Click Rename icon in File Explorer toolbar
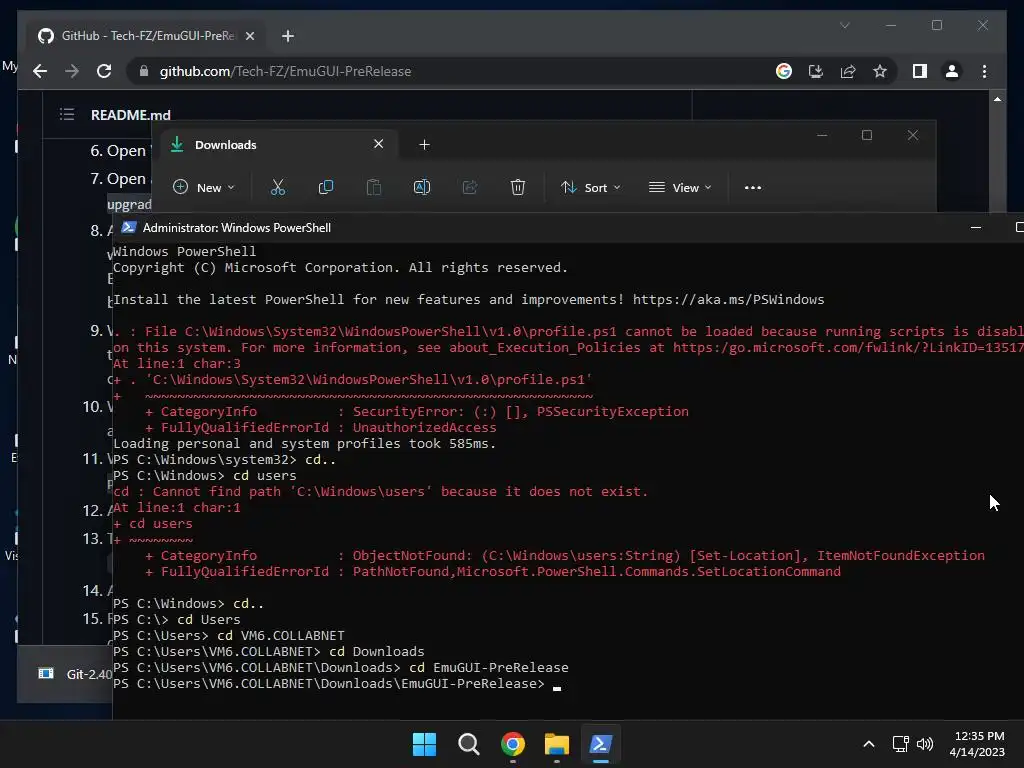The width and height of the screenshot is (1024, 768). tap(422, 187)
